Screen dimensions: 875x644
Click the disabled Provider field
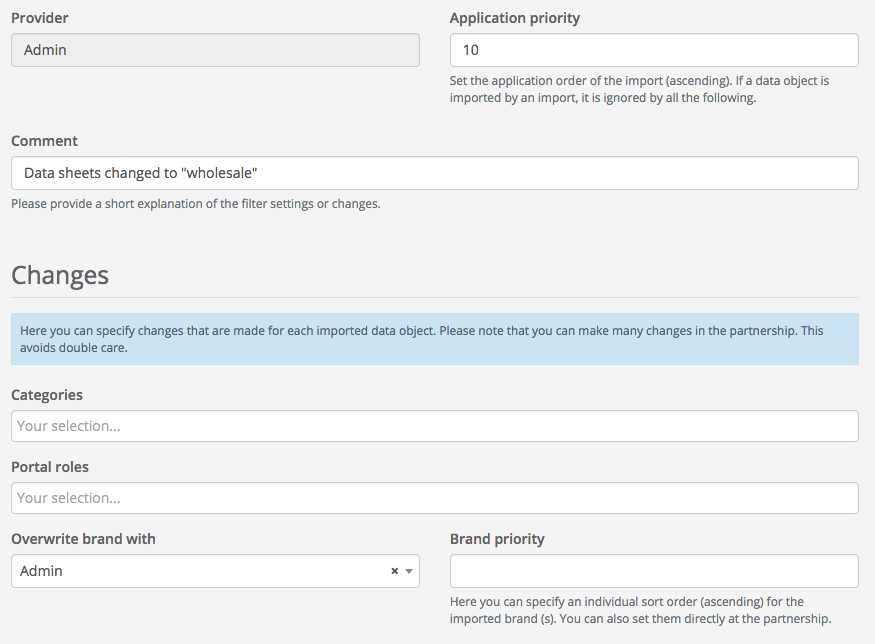[215, 50]
